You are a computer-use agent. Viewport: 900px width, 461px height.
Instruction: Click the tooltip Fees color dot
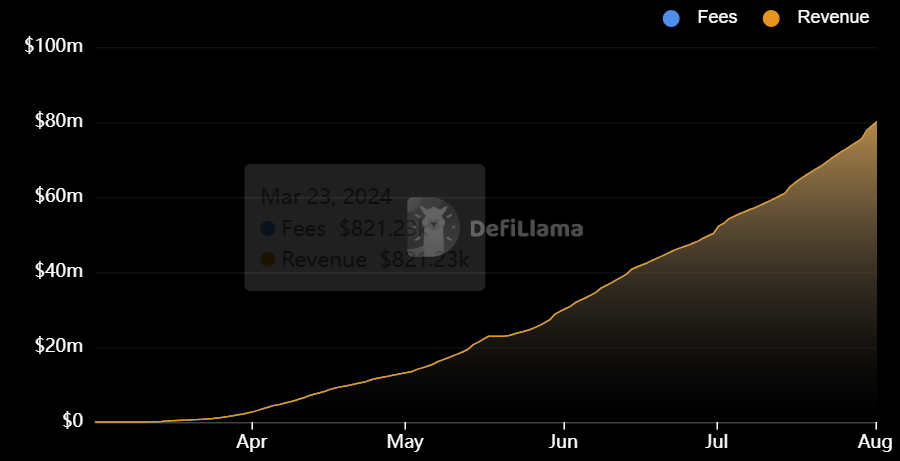coord(267,228)
